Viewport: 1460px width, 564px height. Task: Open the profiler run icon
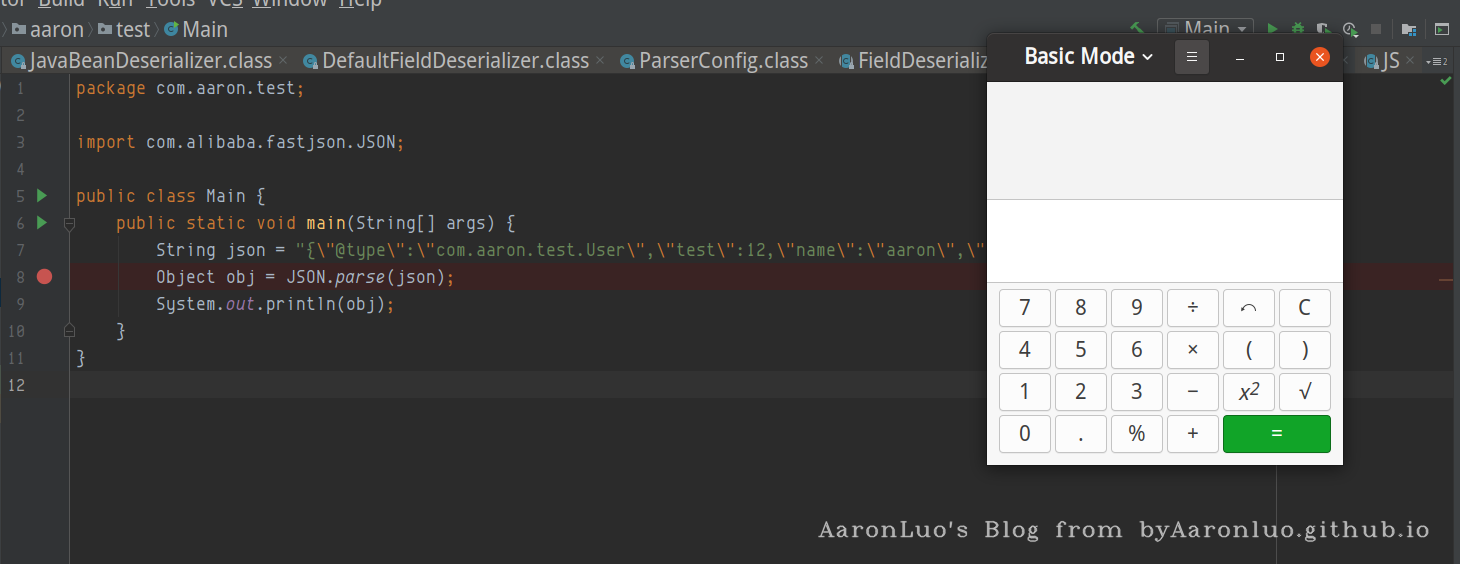tap(1349, 29)
